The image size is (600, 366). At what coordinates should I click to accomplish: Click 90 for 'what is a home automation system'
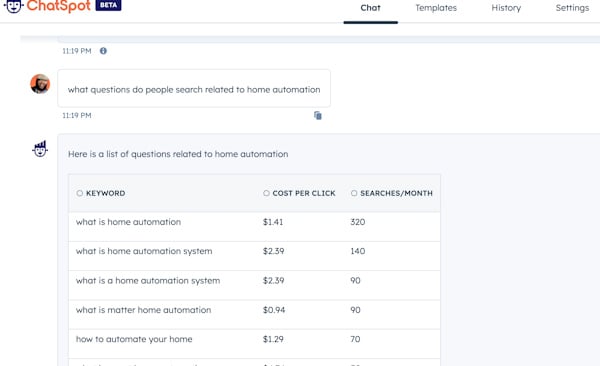pyautogui.click(x=355, y=281)
